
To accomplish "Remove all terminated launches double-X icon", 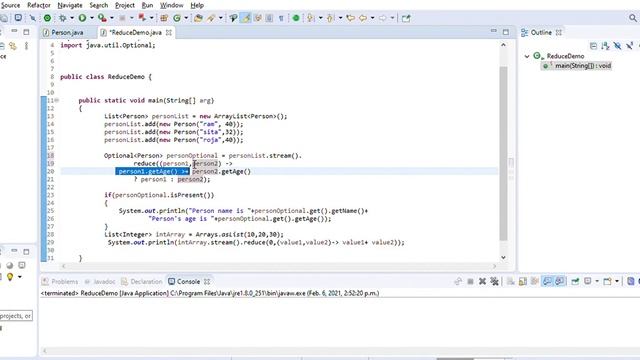I will 494,281.
